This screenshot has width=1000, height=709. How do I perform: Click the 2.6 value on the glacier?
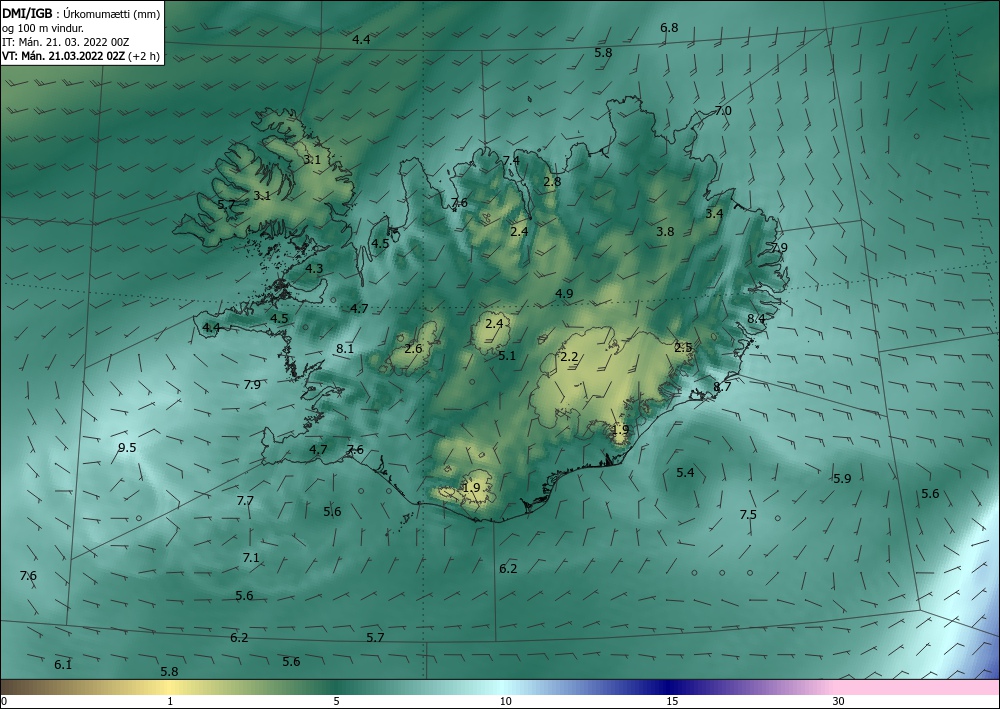413,349
